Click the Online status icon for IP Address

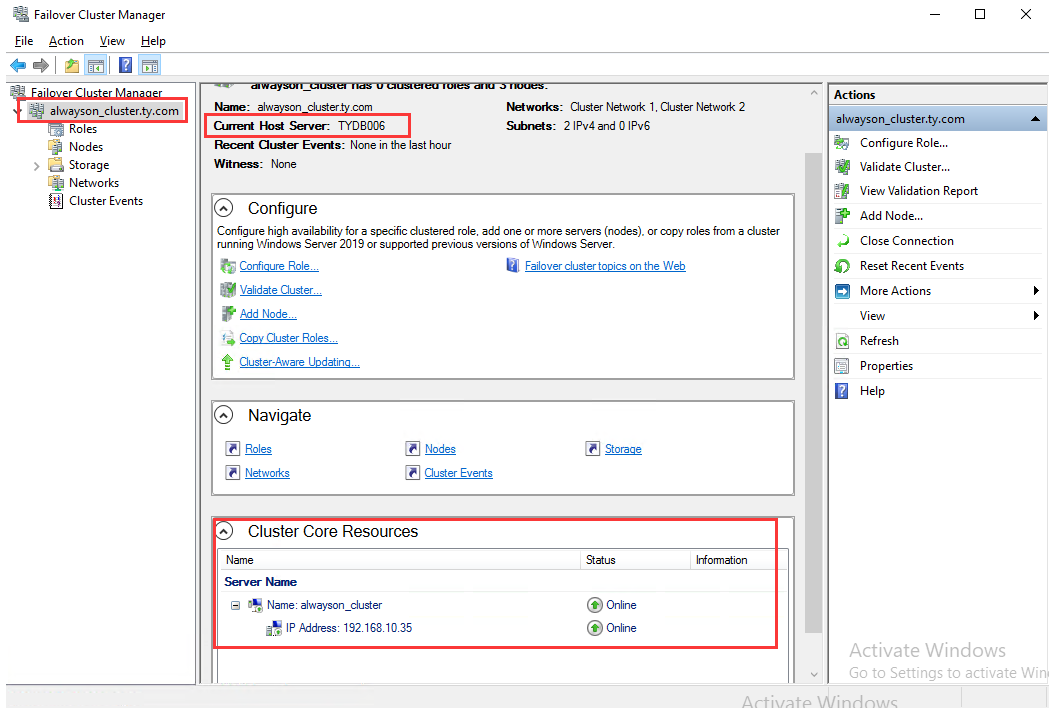click(595, 628)
